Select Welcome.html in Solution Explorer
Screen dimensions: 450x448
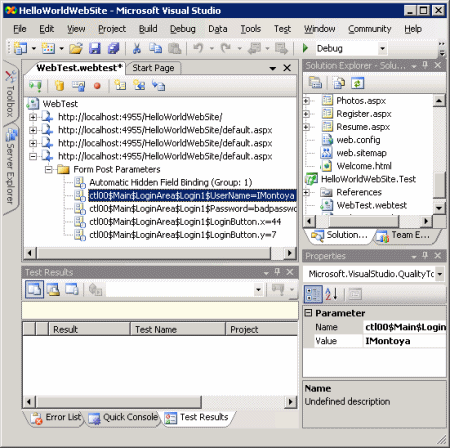[364, 166]
